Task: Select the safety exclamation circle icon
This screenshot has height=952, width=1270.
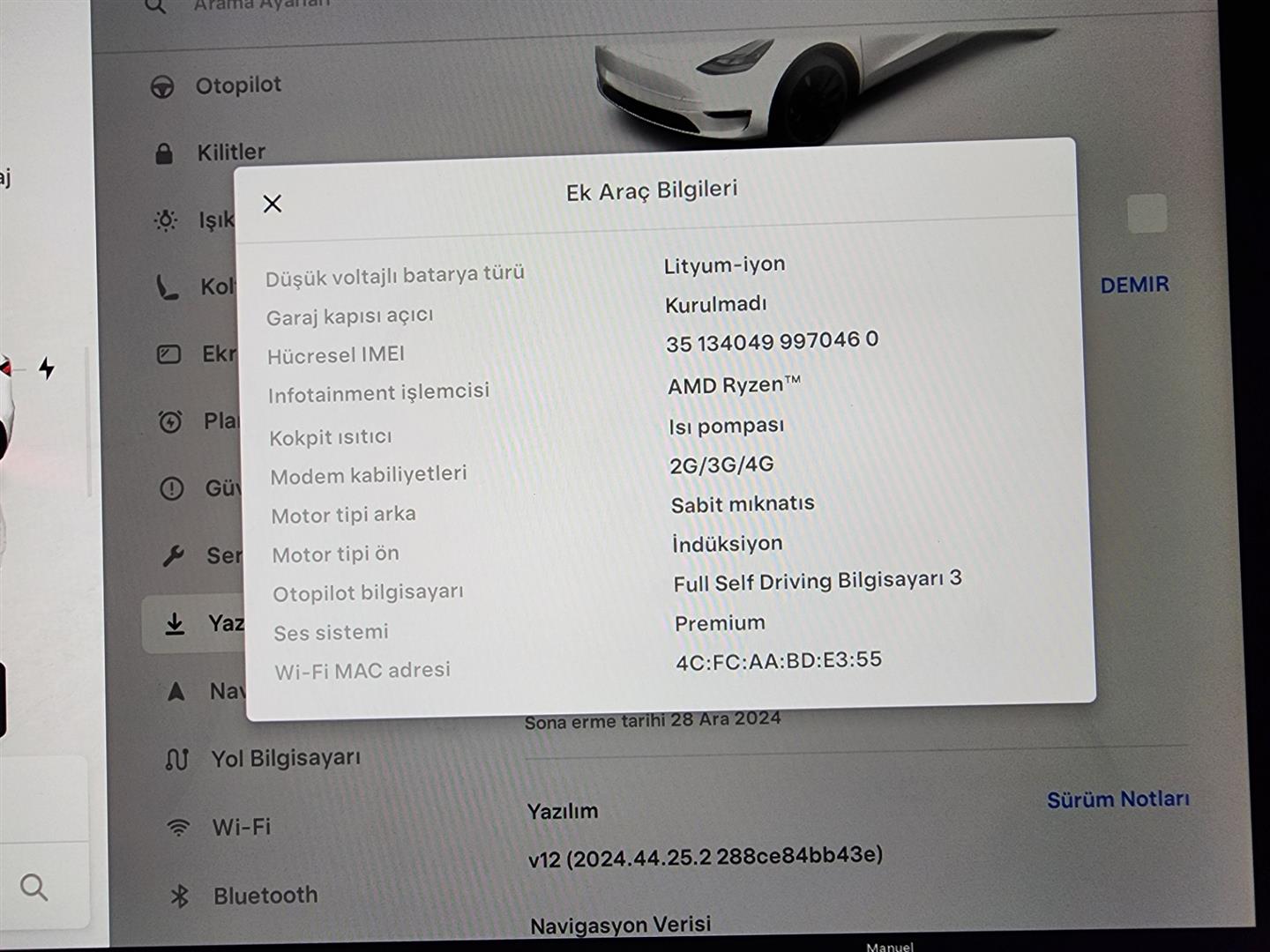Action: 172,488
